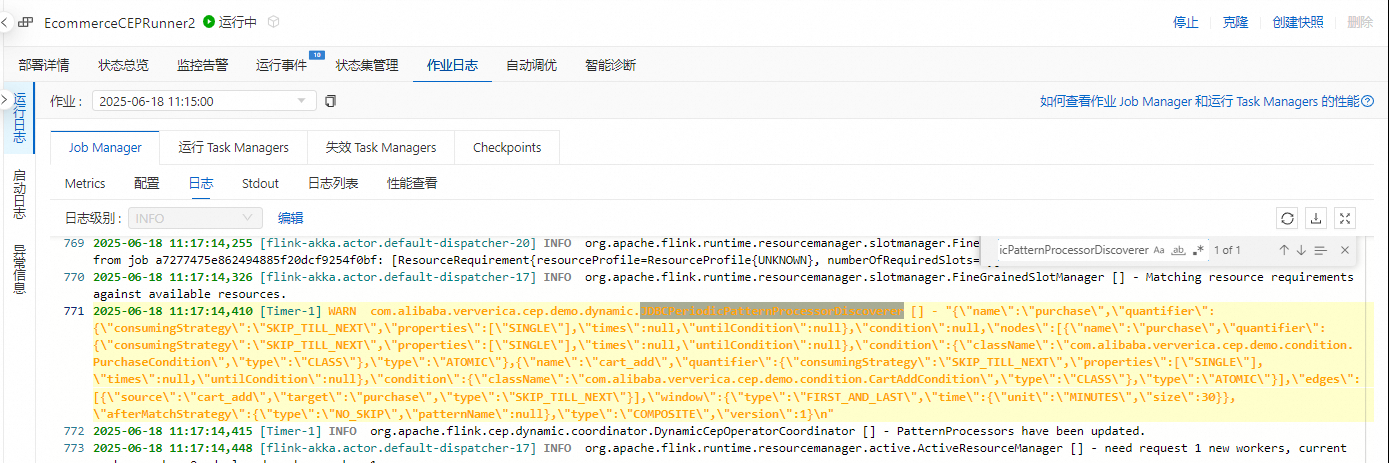
Task: Open the 自动调优 tab
Action: (x=531, y=65)
